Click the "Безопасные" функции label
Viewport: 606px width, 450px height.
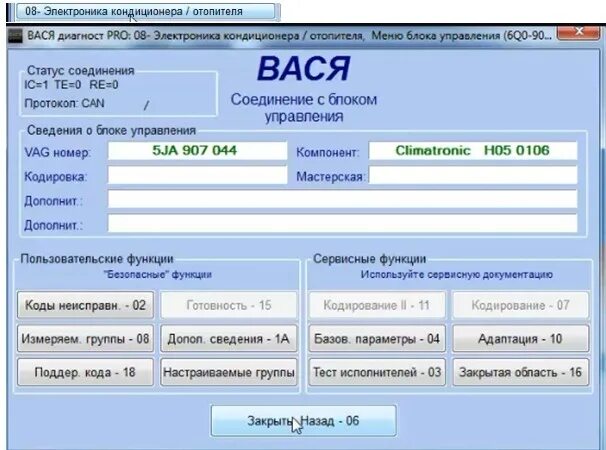pos(158,274)
